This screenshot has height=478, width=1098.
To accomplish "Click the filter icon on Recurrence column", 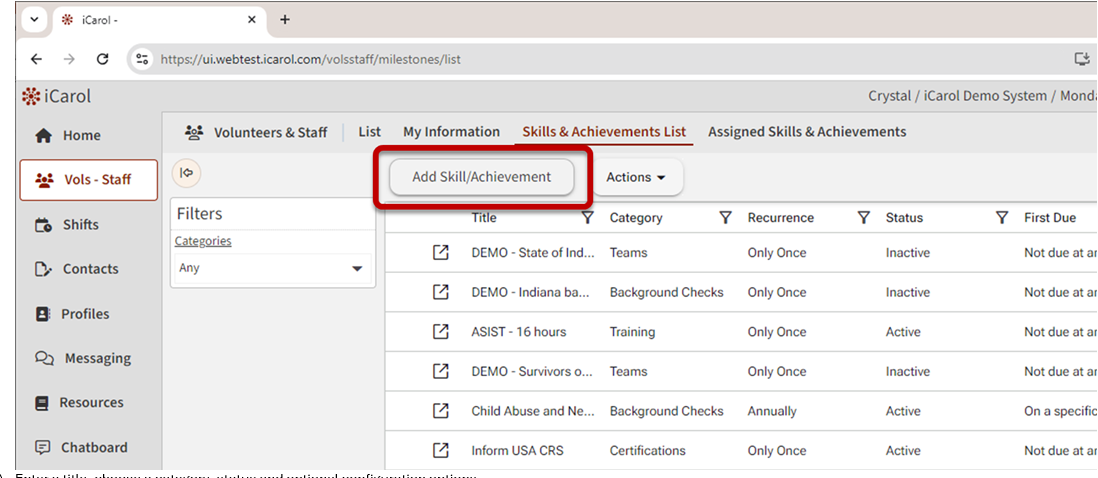I will (x=863, y=218).
